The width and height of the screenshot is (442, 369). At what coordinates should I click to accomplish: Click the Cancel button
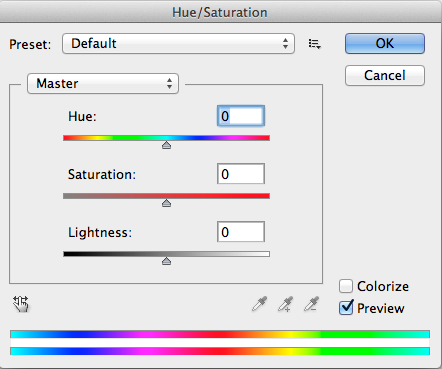[x=385, y=75]
